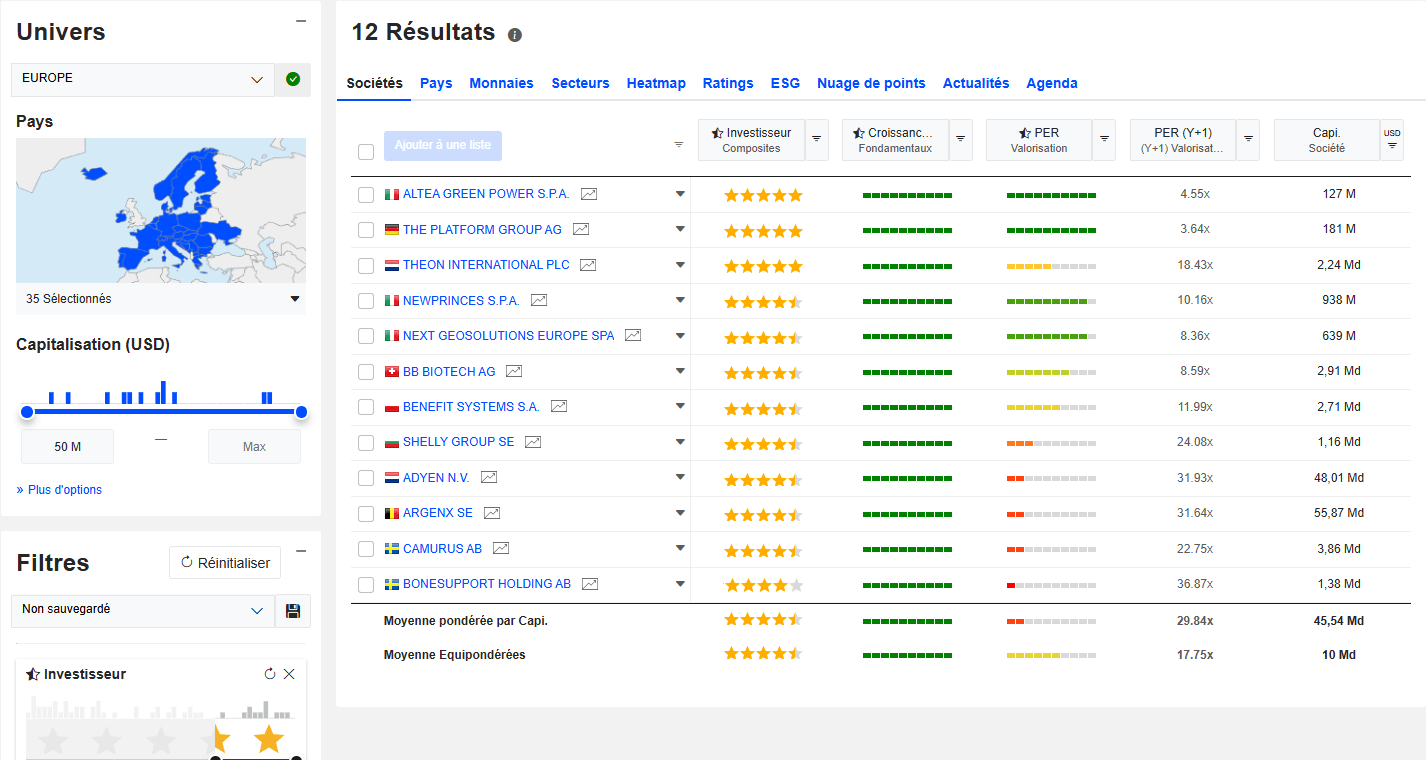1426x760 pixels.
Task: Click the left capitalisation slider handle
Action: [x=27, y=412]
